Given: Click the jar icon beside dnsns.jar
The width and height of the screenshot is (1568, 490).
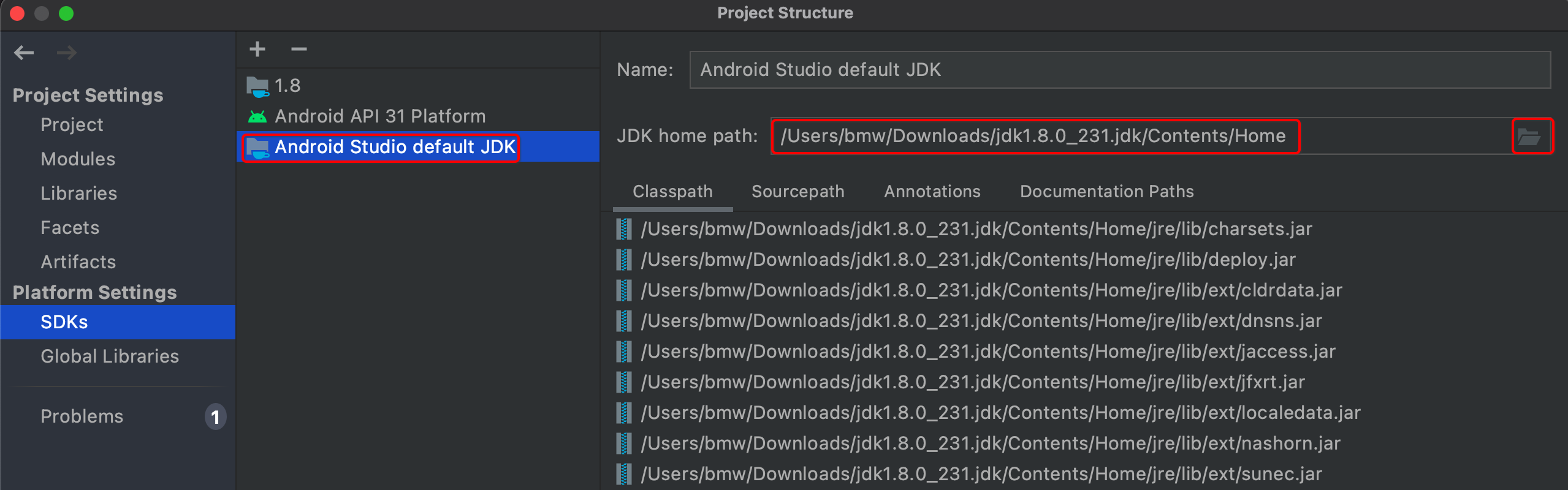Looking at the screenshot, I should [623, 321].
